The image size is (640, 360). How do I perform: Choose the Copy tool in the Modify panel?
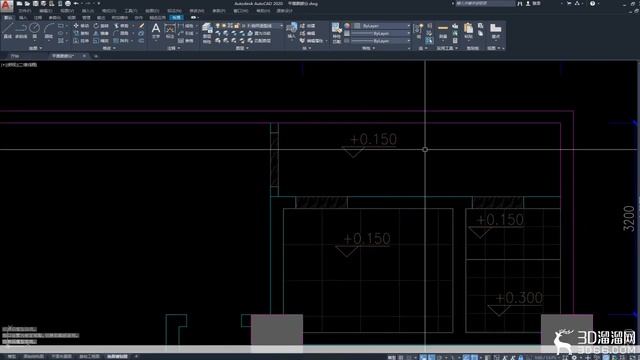pyautogui.click(x=81, y=33)
